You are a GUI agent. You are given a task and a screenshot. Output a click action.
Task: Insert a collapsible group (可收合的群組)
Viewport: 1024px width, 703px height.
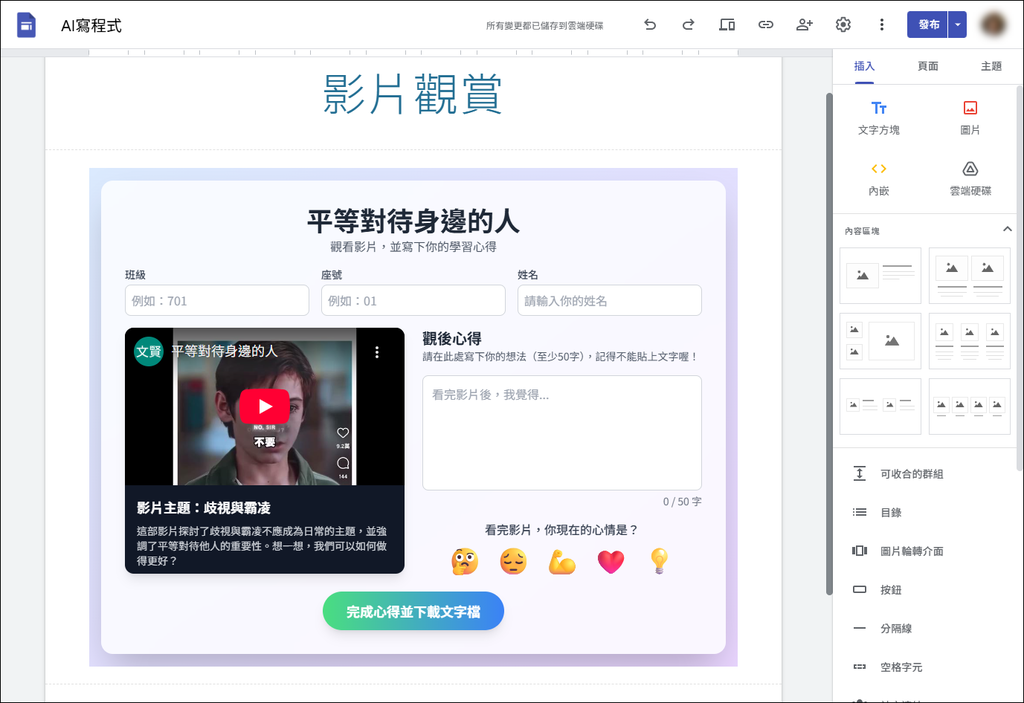[x=911, y=474]
